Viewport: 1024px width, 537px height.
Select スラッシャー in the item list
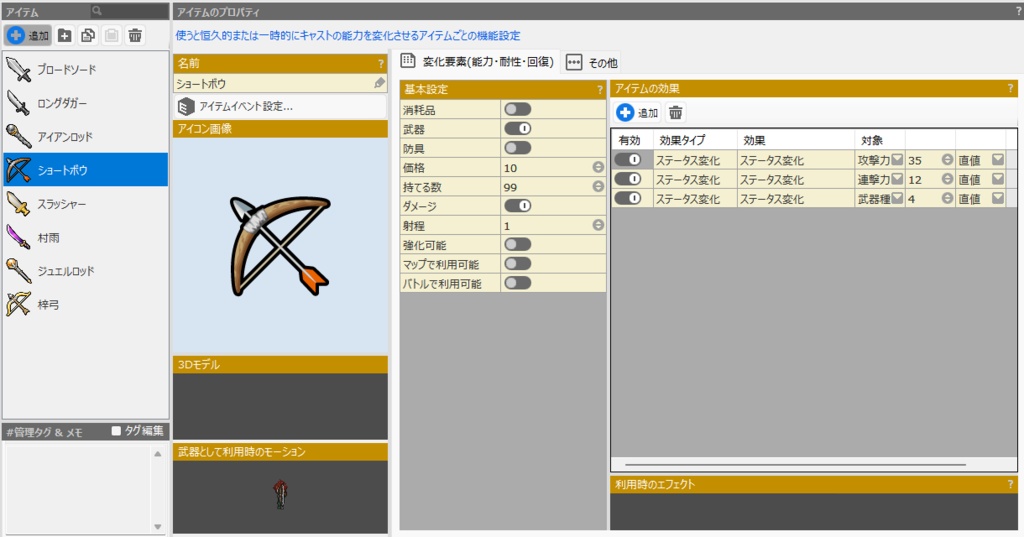tap(86, 204)
